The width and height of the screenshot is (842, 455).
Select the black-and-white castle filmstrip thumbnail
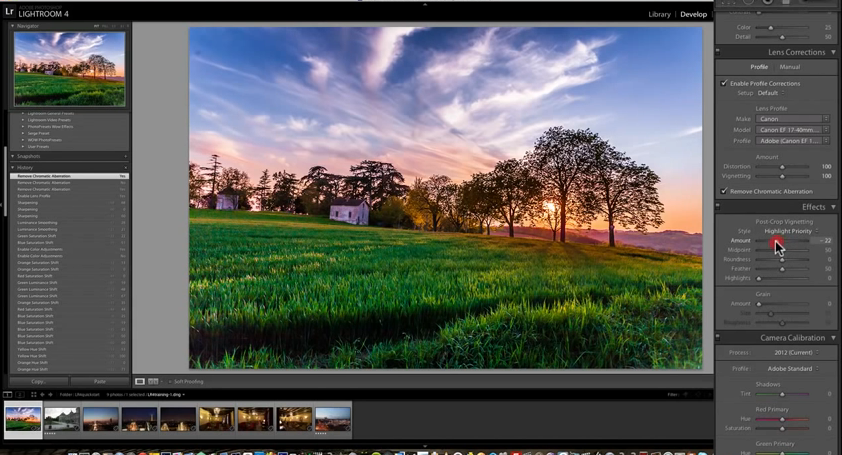click(x=62, y=419)
